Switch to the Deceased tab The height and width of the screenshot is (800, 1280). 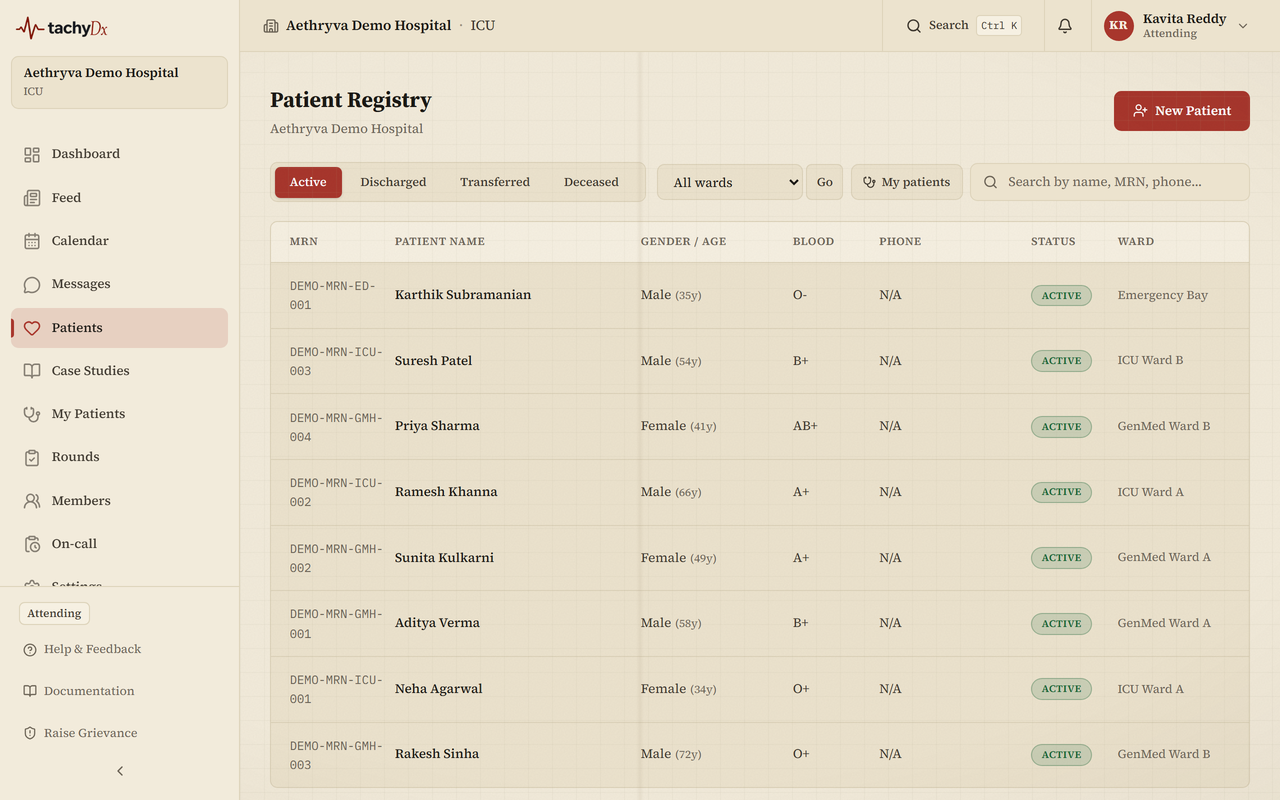pyautogui.click(x=591, y=182)
